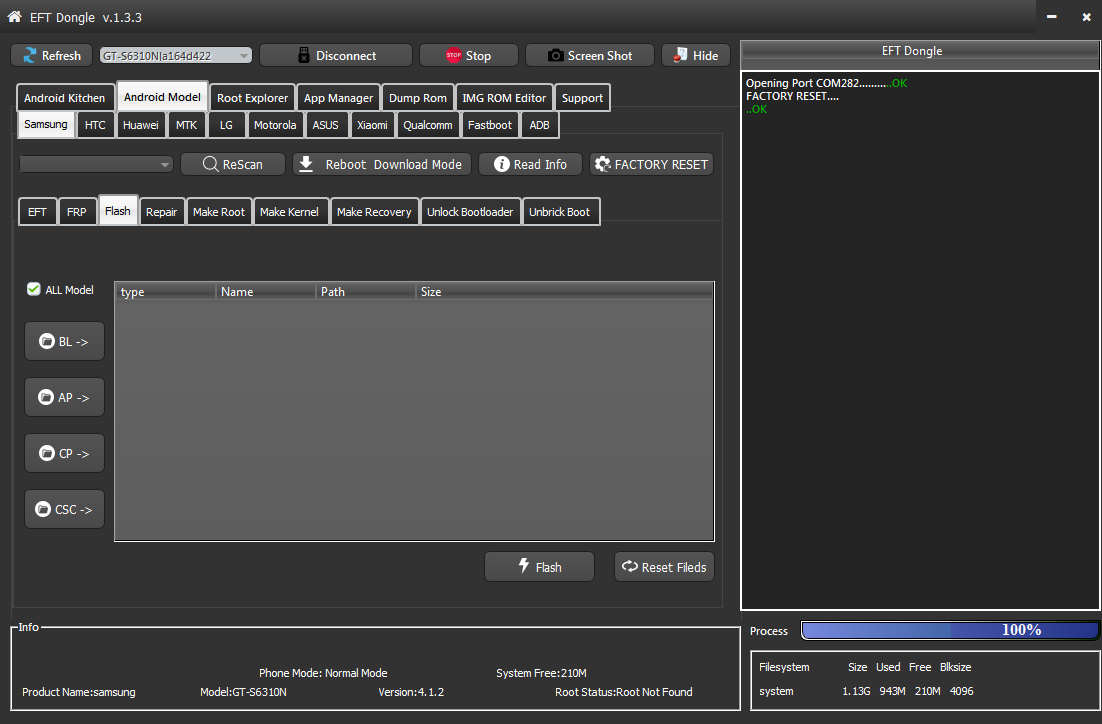
Task: Click Reboot Download Mode button
Action: point(382,164)
